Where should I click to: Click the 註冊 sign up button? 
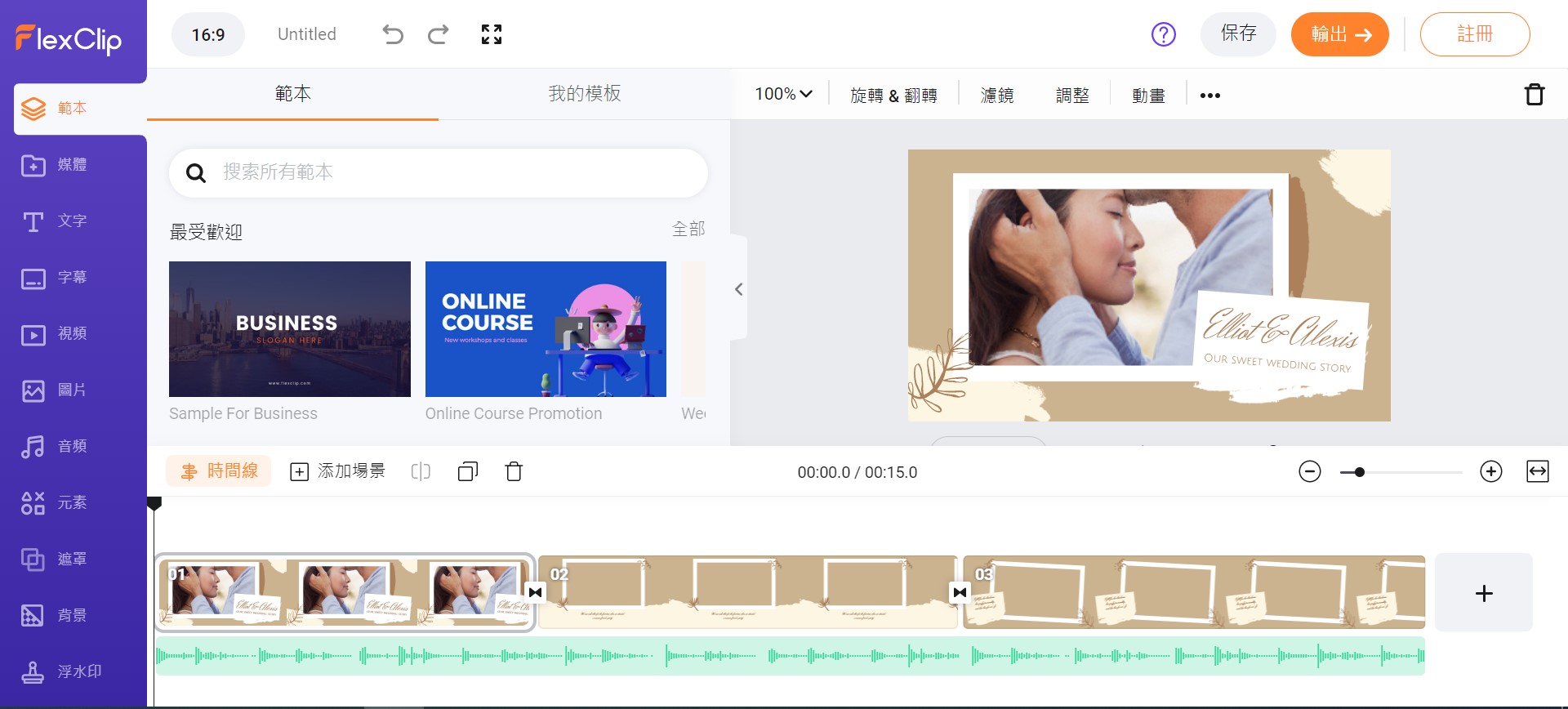pyautogui.click(x=1475, y=34)
